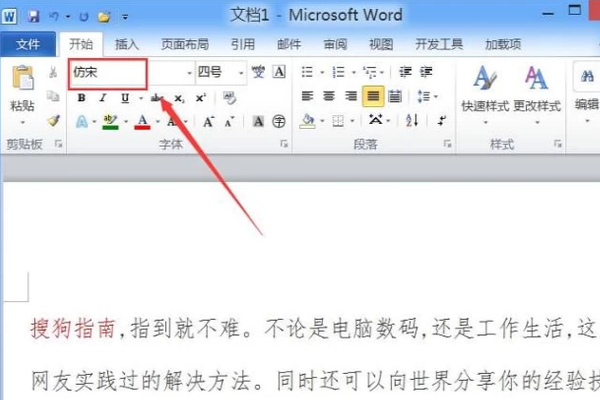The image size is (600, 400).
Task: Toggle bold formatting
Action: [81, 98]
